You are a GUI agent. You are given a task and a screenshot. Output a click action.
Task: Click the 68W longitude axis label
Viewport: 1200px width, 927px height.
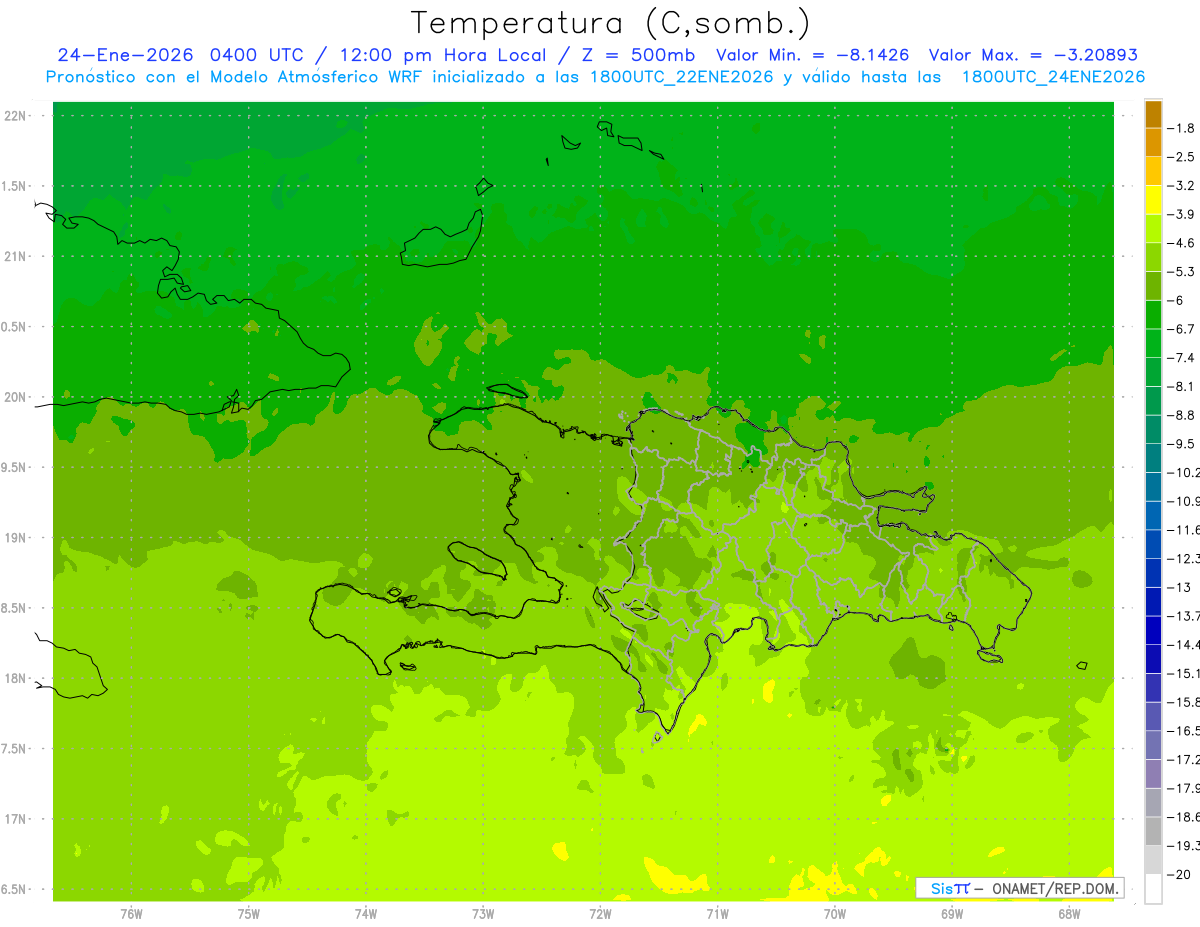click(1069, 914)
